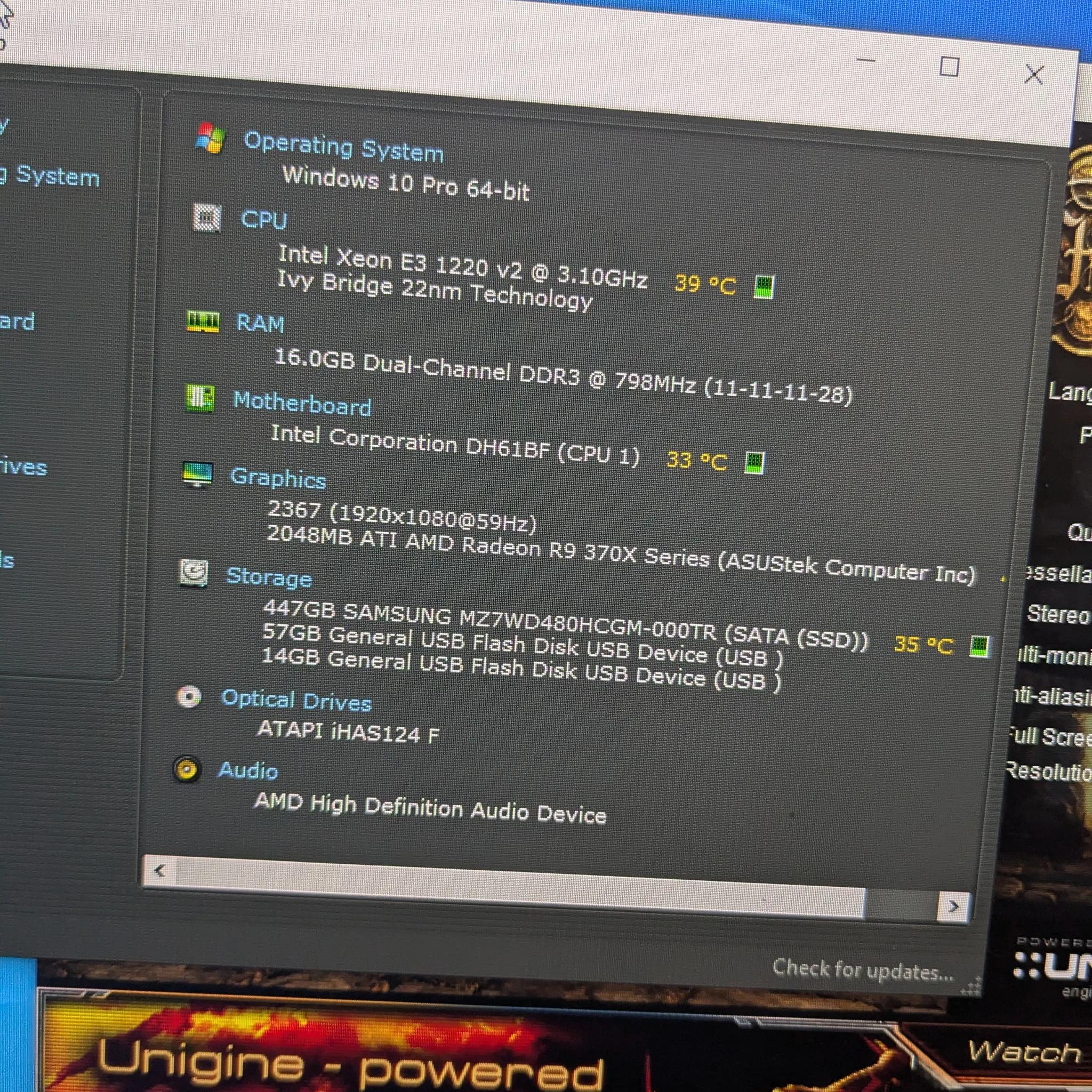Select '14GB General USB Flash Disk' line
The width and height of the screenshot is (1092, 1092).
(x=520, y=670)
